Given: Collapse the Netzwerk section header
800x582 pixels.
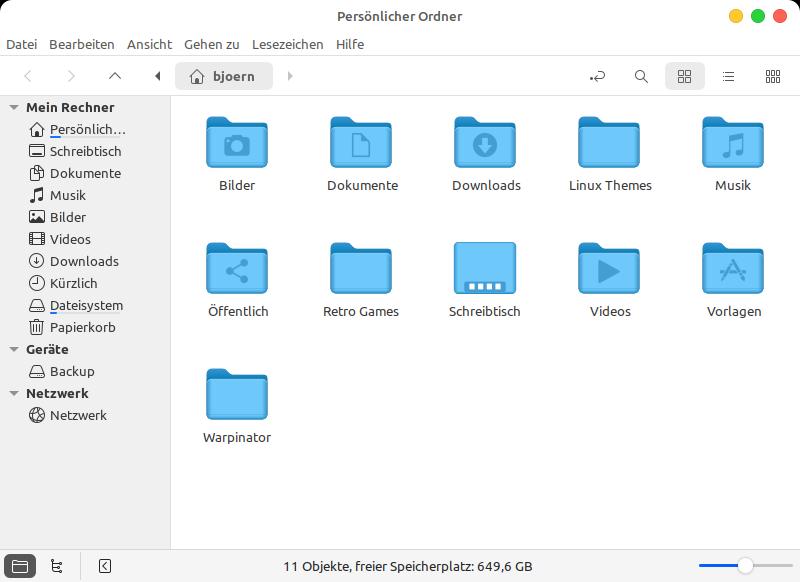Looking at the screenshot, I should [x=14, y=394].
